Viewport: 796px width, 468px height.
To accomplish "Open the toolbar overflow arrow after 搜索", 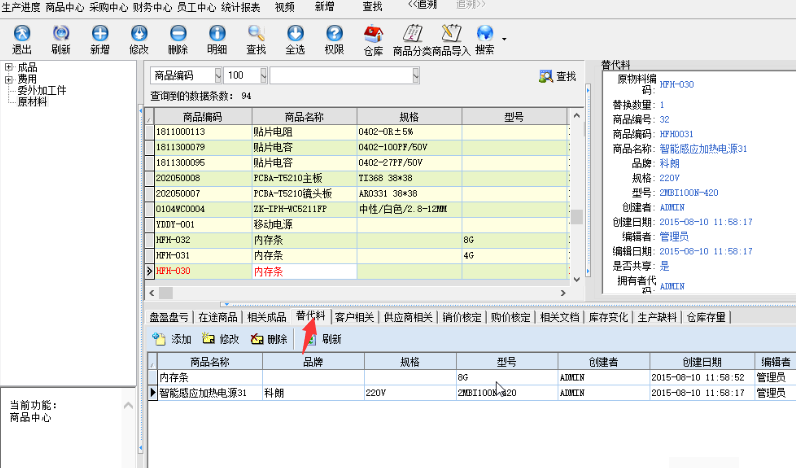I will point(504,39).
